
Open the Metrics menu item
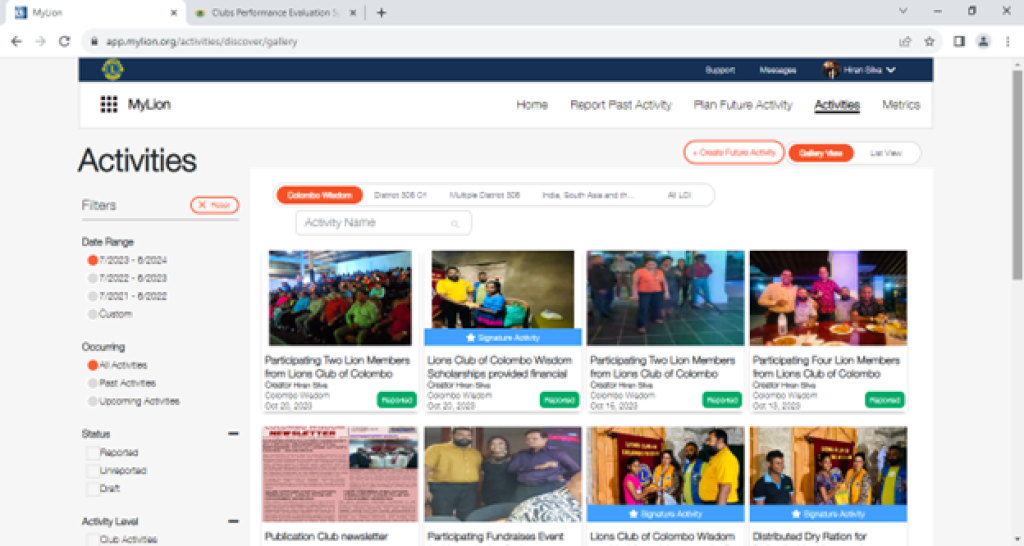[901, 104]
